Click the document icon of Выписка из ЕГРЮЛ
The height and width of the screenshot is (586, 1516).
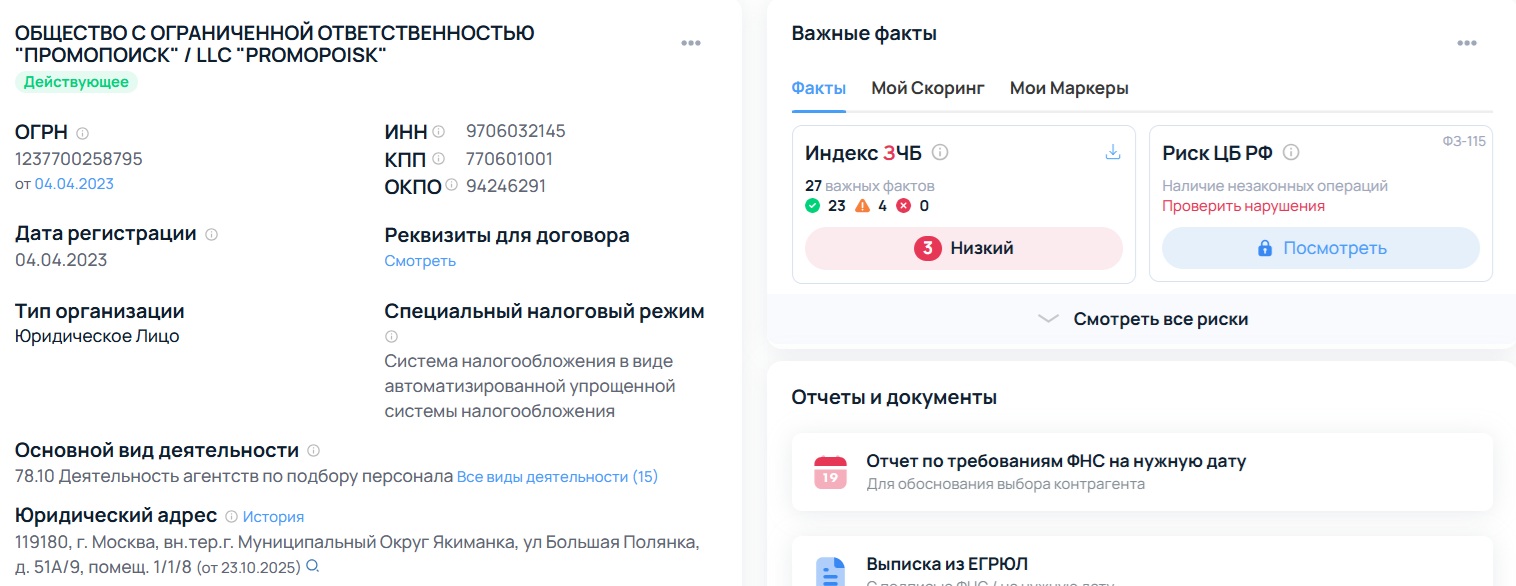[830, 571]
